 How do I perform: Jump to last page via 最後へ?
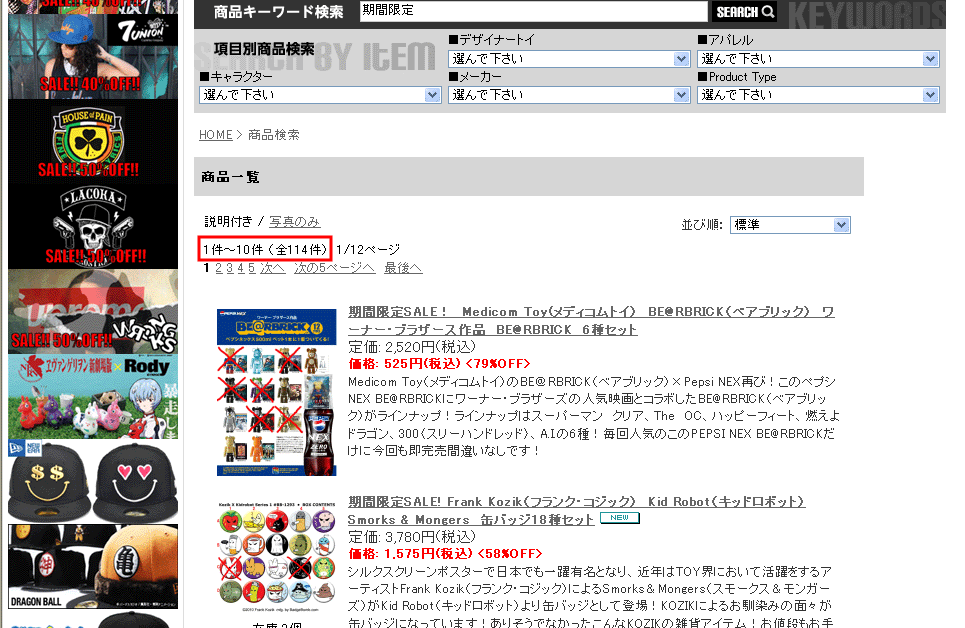(403, 268)
